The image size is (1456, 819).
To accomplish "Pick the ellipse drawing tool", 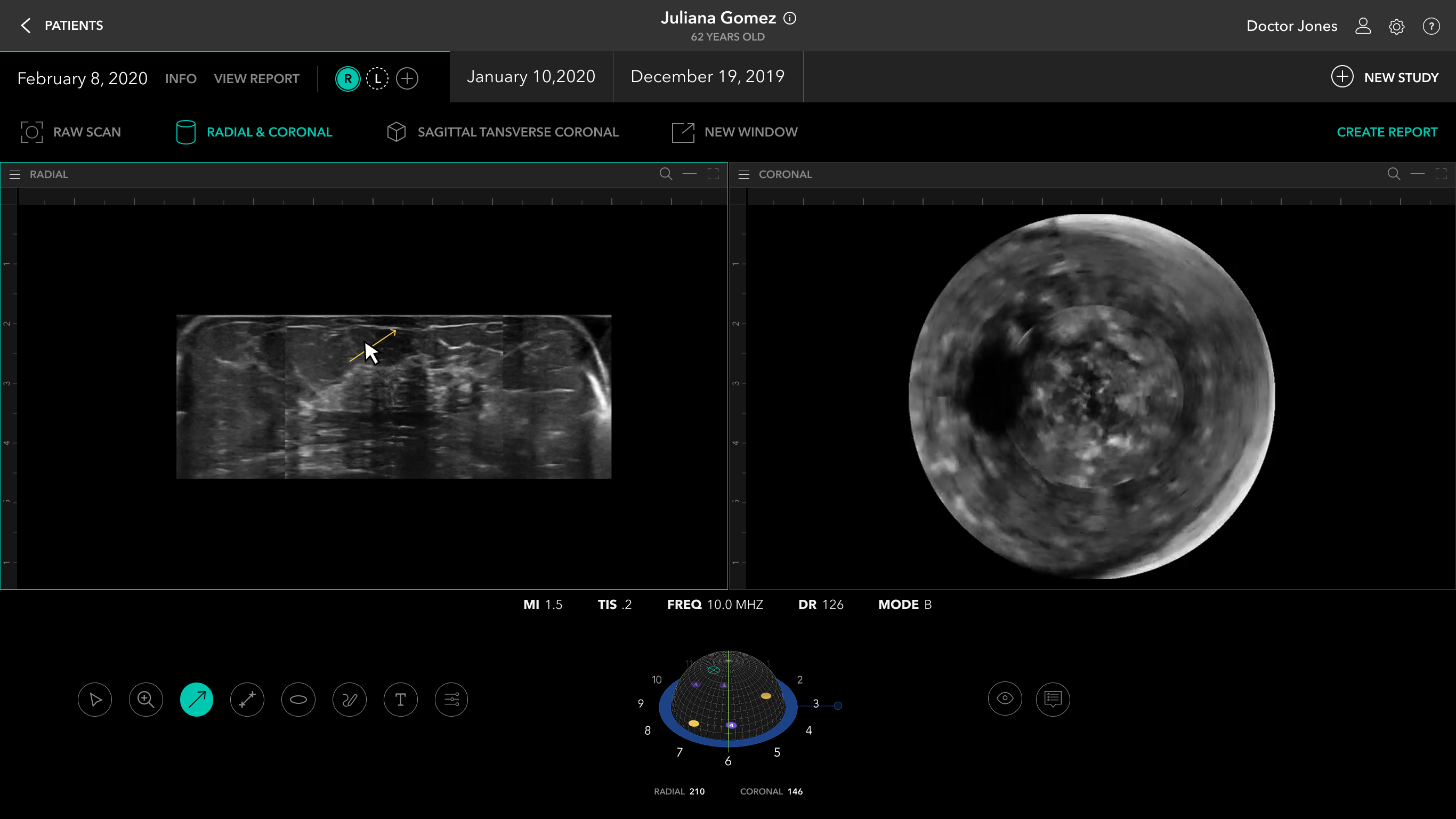I will (298, 700).
